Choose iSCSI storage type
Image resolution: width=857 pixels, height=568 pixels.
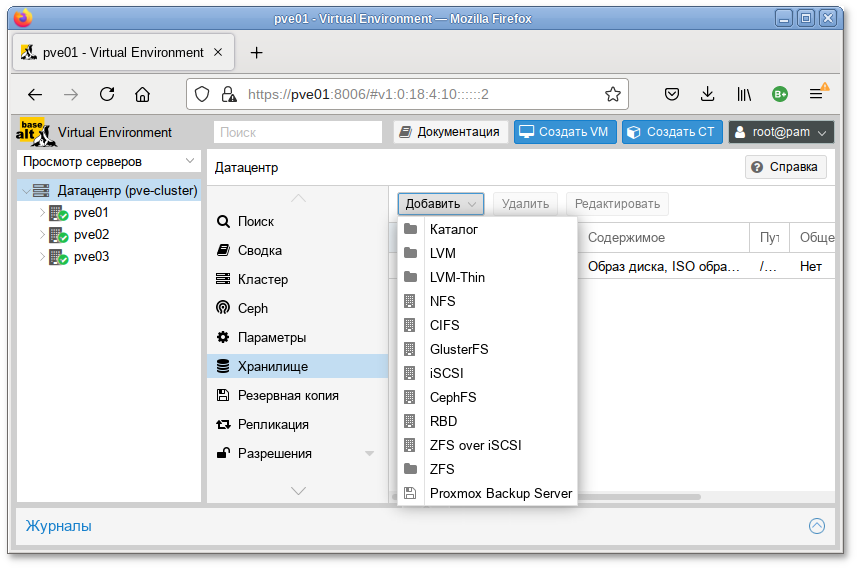click(488, 373)
